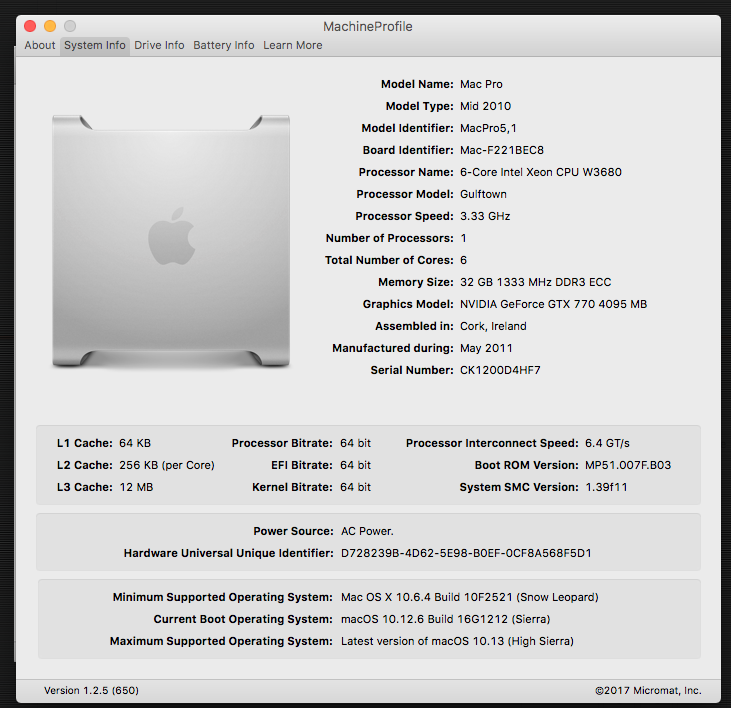The height and width of the screenshot is (708, 731).
Task: Click the MachineProfile window title
Action: (x=368, y=27)
